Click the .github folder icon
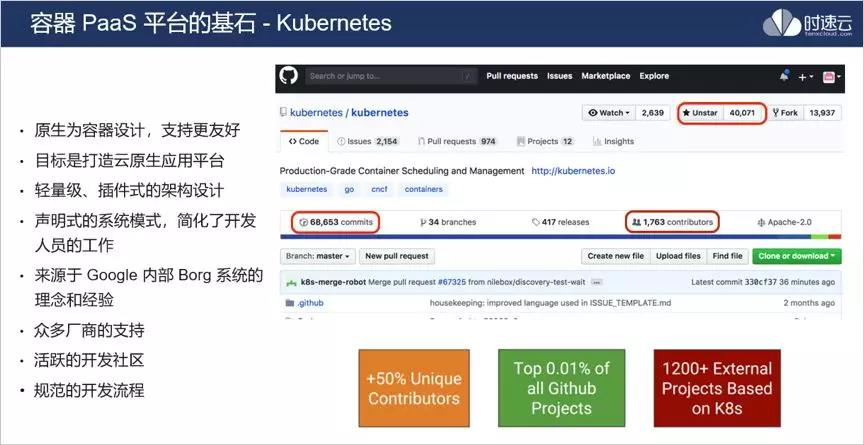Screen dimensions: 864x445 [290, 303]
